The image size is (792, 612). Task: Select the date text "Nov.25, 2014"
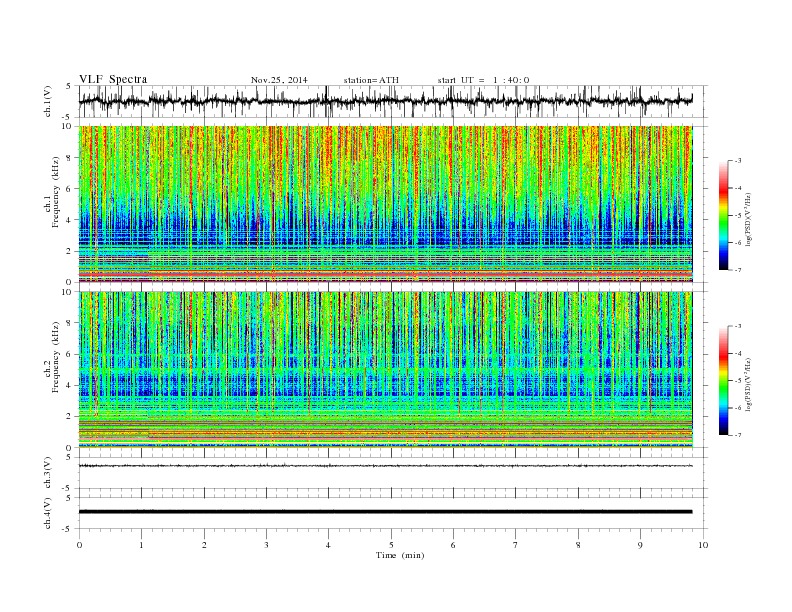point(279,80)
